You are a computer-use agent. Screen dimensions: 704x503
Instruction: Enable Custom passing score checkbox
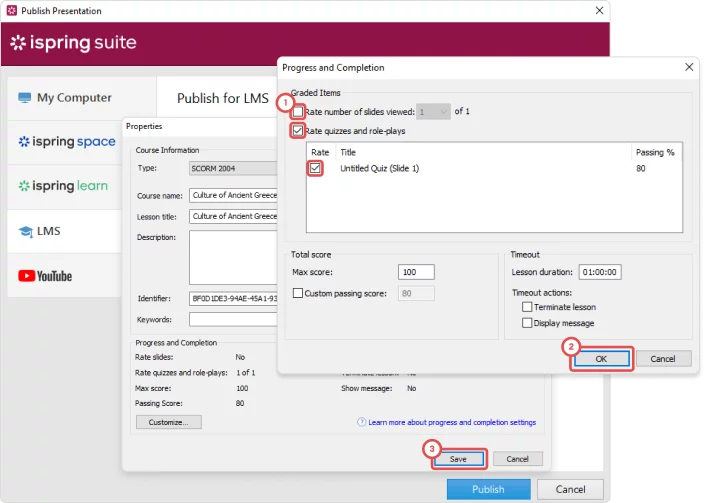(298, 293)
